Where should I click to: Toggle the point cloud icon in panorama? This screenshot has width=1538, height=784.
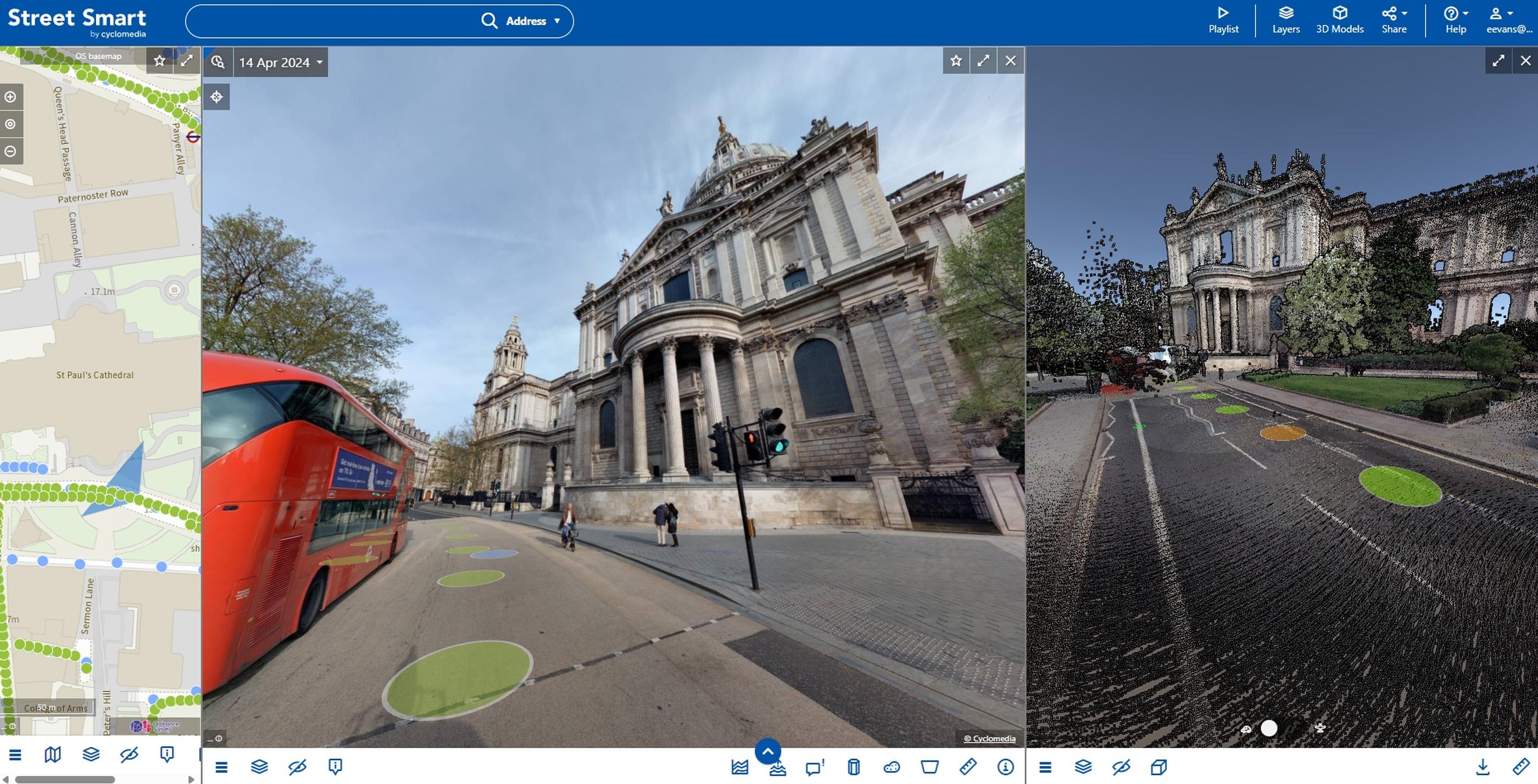(891, 766)
